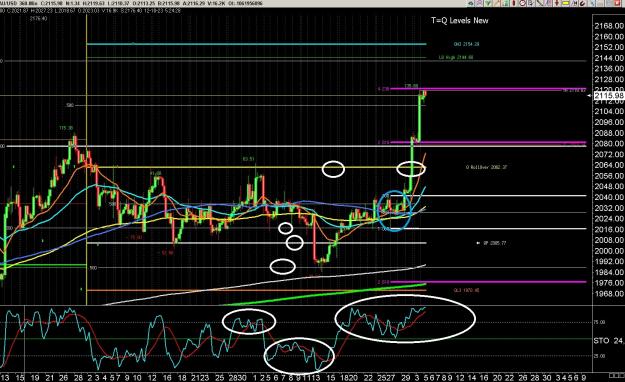
Task: Click the 2016.00 price axis label
Action: (609, 230)
